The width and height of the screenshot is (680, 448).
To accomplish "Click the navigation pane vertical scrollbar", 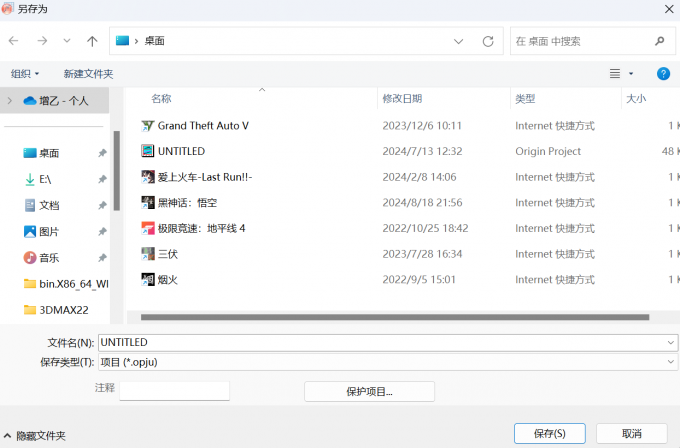I will point(117,170).
